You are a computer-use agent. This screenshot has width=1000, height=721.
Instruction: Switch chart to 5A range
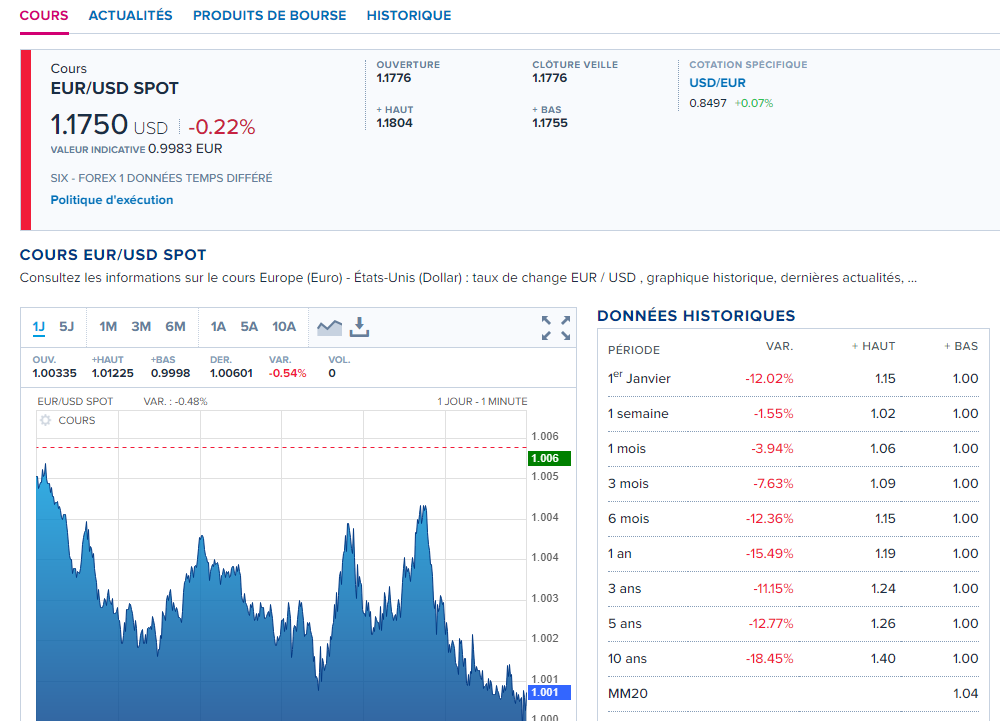(249, 327)
